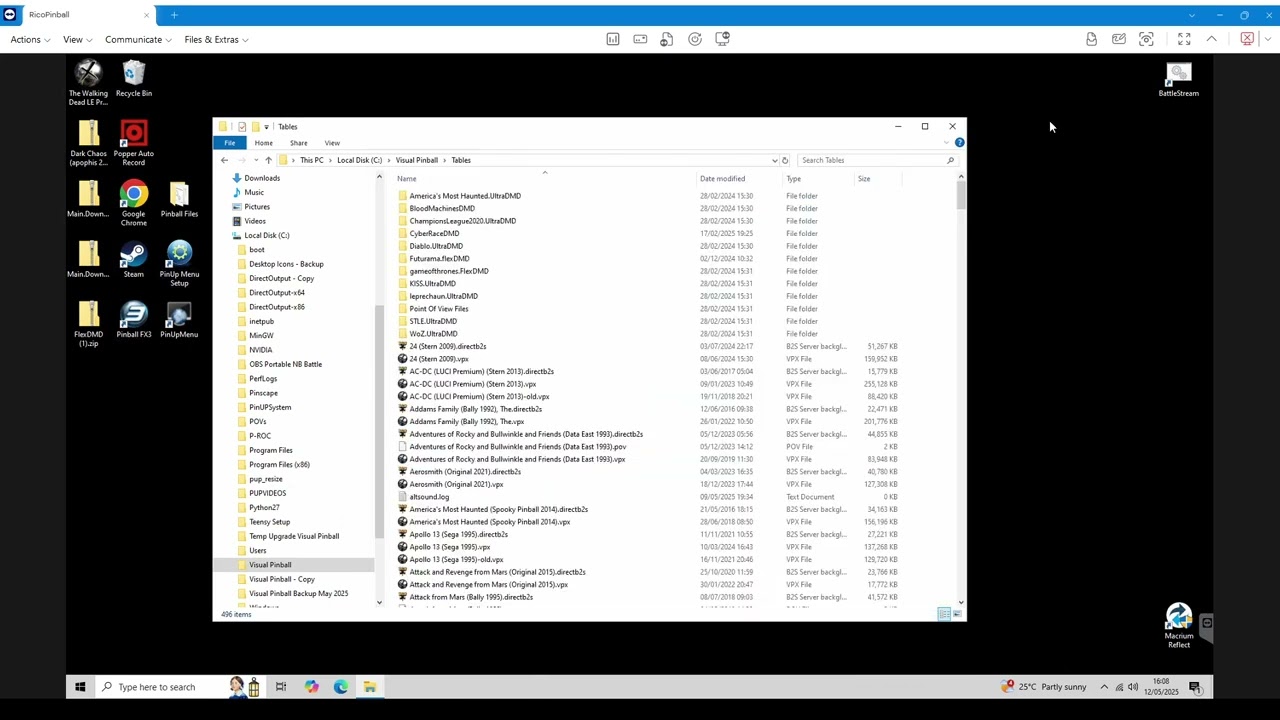
Task: Select the BattleStream desktop shortcut
Action: (x=1178, y=80)
